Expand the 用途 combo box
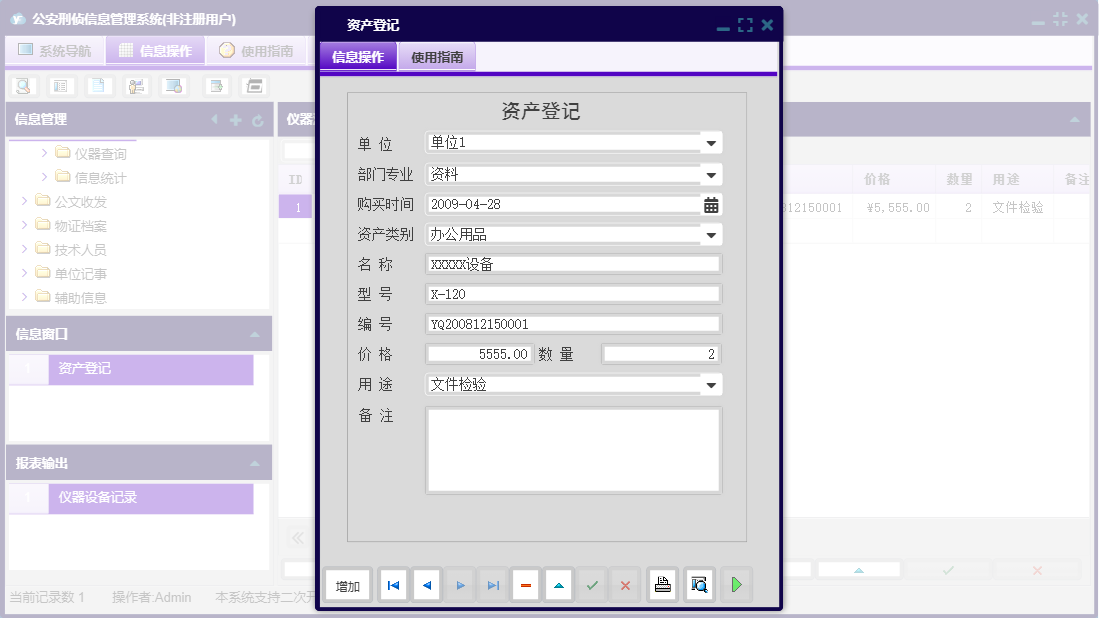 coord(711,384)
